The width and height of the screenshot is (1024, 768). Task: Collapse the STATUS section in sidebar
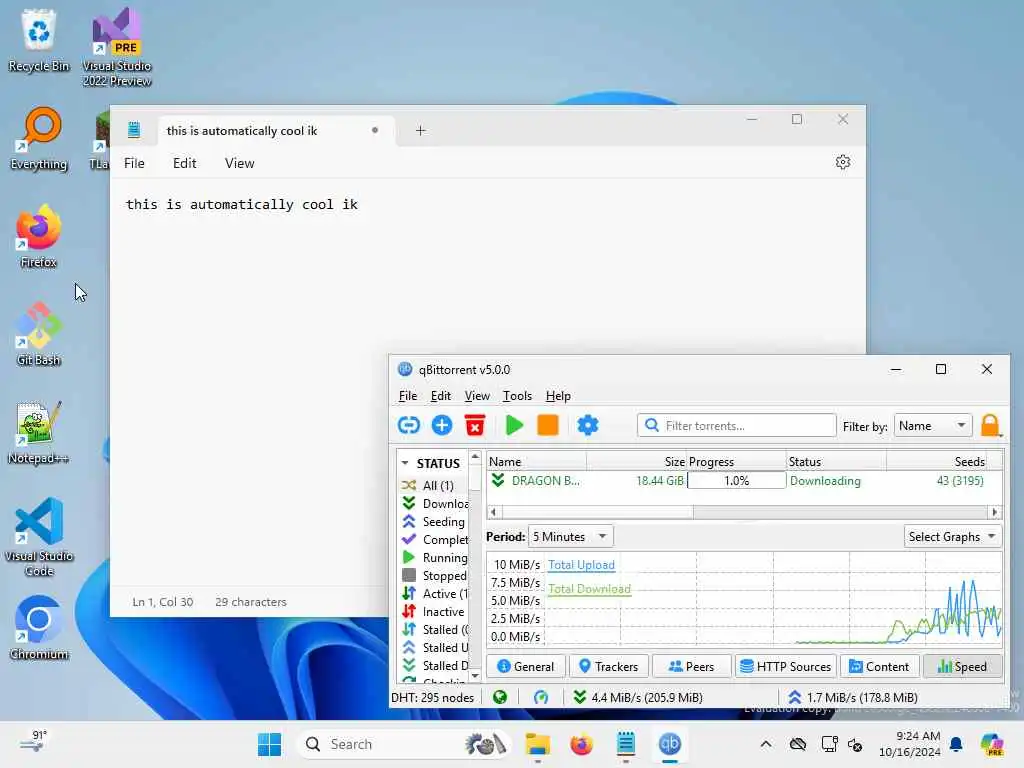click(x=405, y=463)
